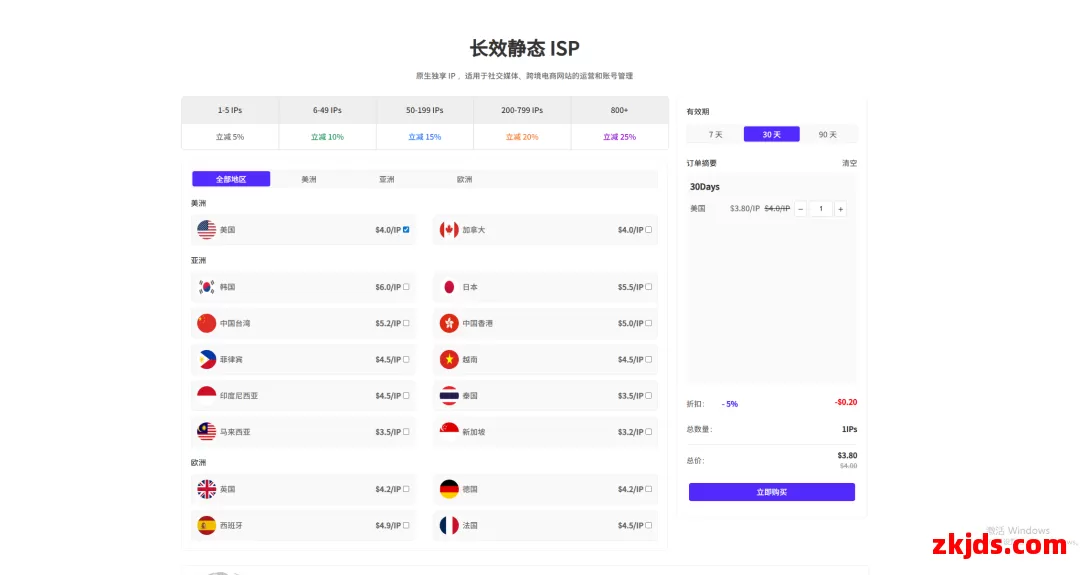Screen dimensions: 1080x575
Task: Click the 立即购买 buy button
Action: 771,492
